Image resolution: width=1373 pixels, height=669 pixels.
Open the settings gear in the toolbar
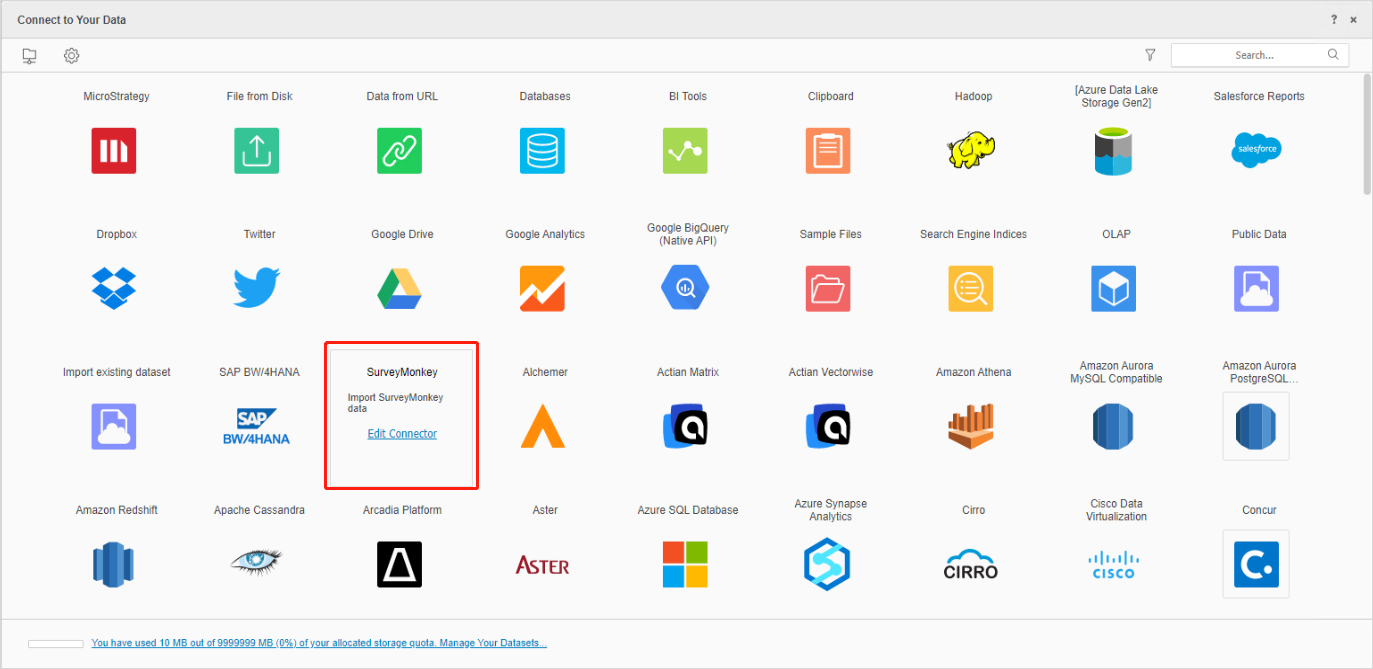tap(72, 56)
